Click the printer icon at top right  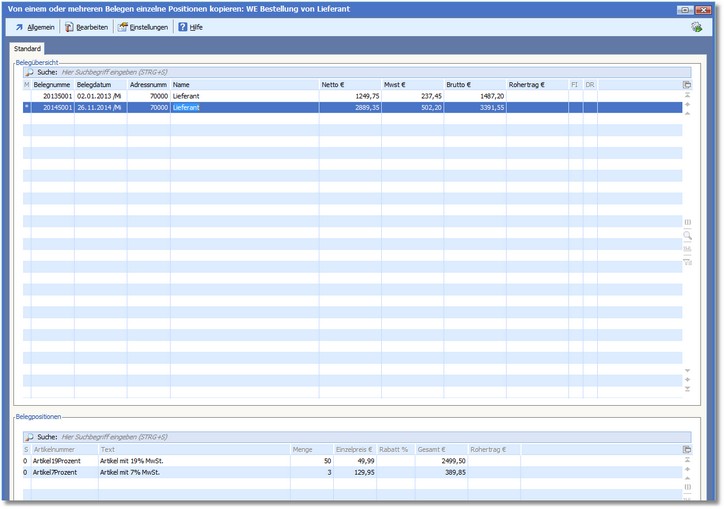[696, 27]
